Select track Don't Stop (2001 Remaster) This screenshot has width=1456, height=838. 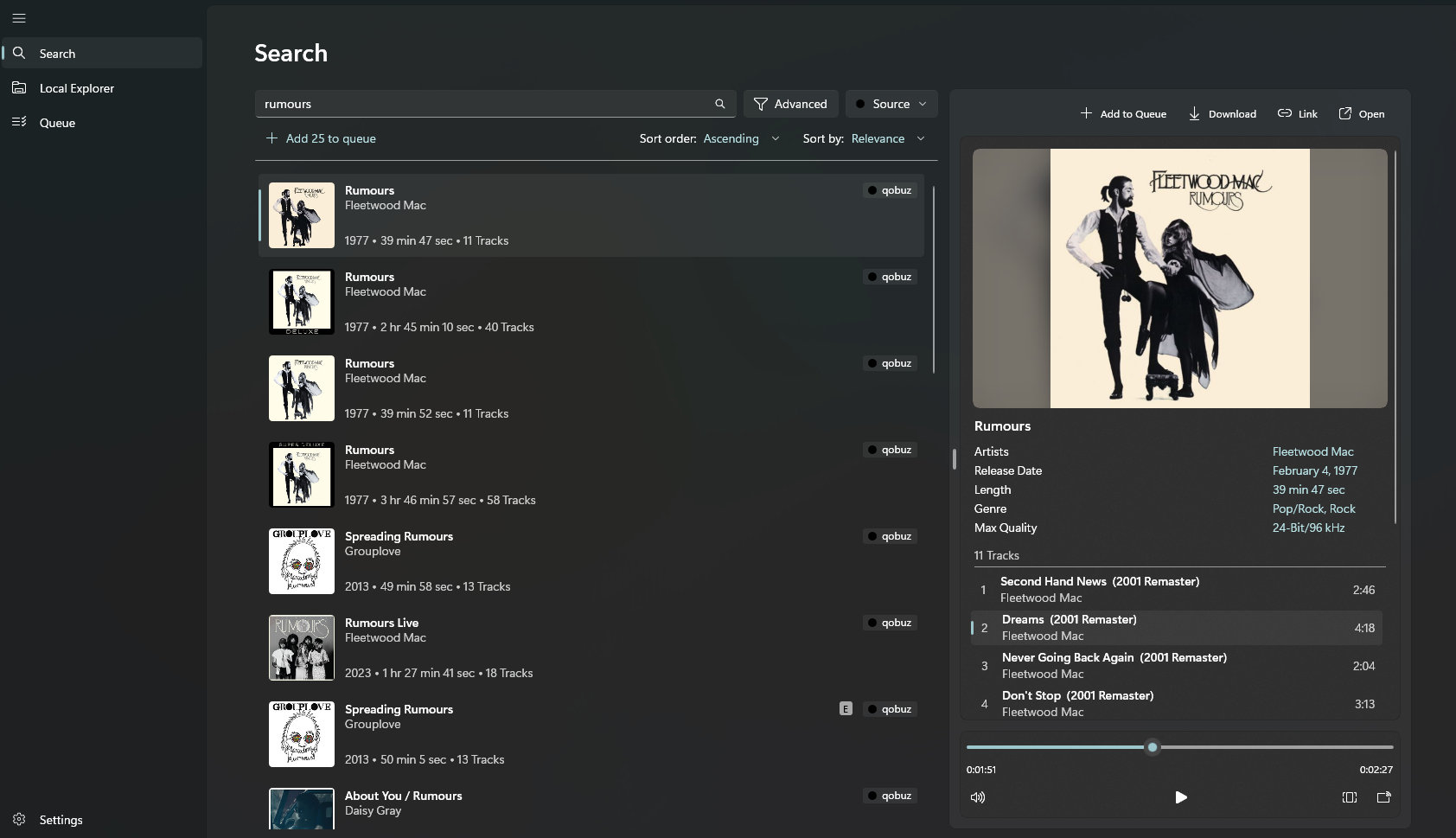(x=1177, y=704)
